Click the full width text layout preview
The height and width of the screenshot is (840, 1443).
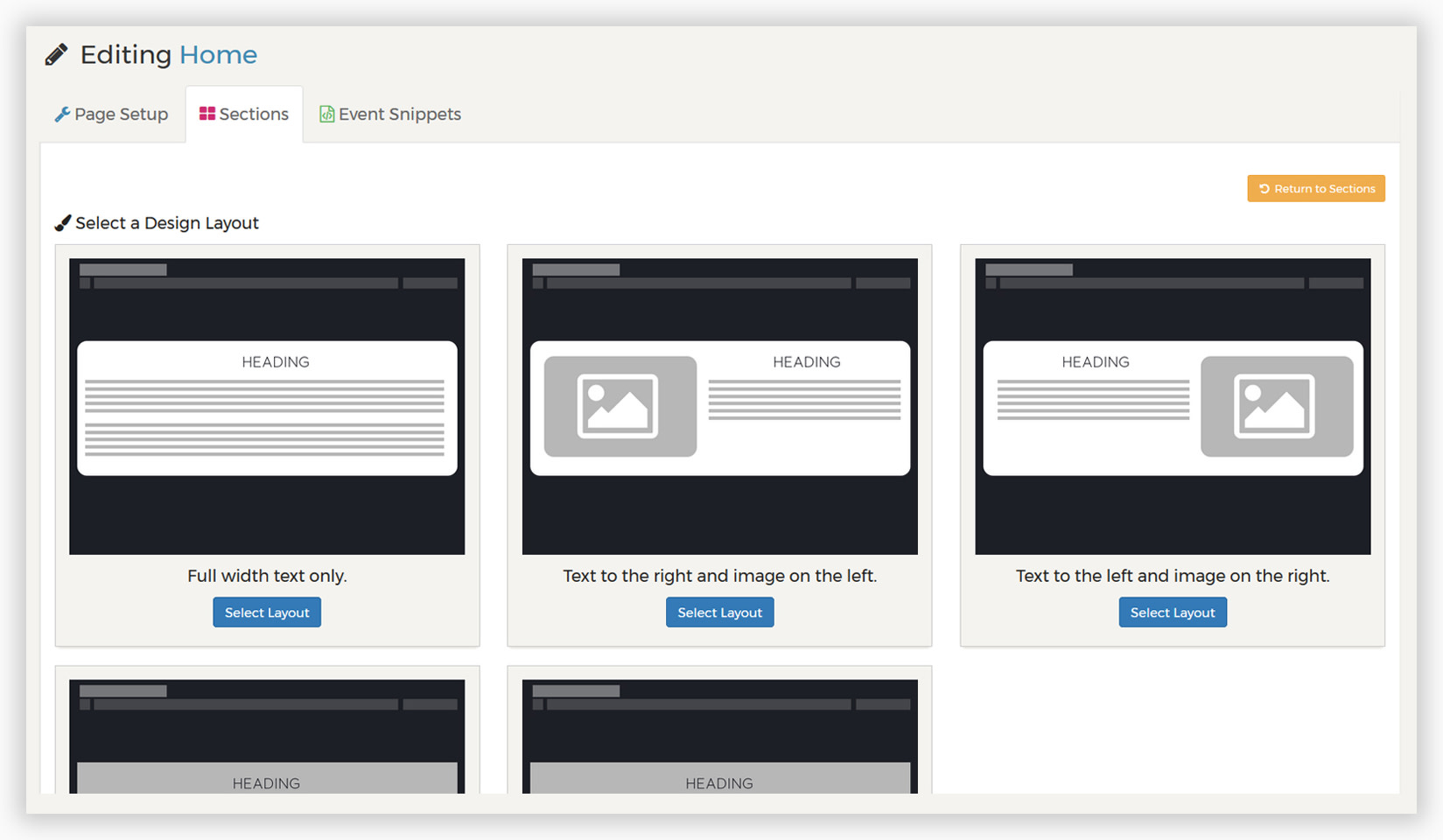(x=267, y=406)
